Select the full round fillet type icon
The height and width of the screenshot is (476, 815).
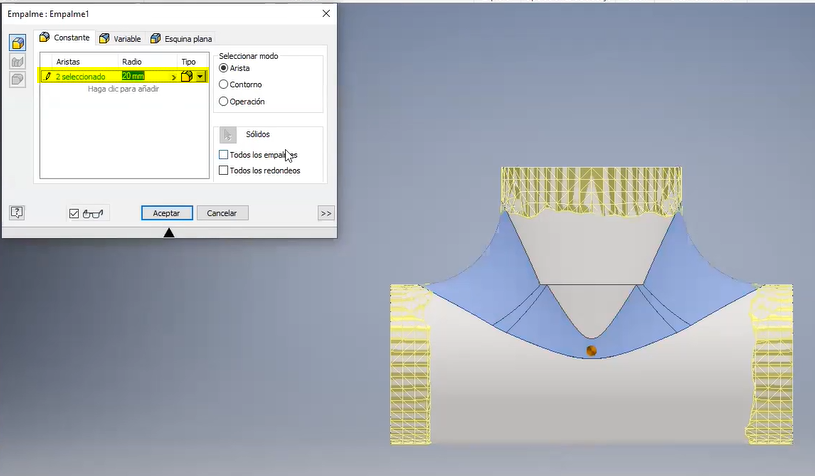click(18, 80)
